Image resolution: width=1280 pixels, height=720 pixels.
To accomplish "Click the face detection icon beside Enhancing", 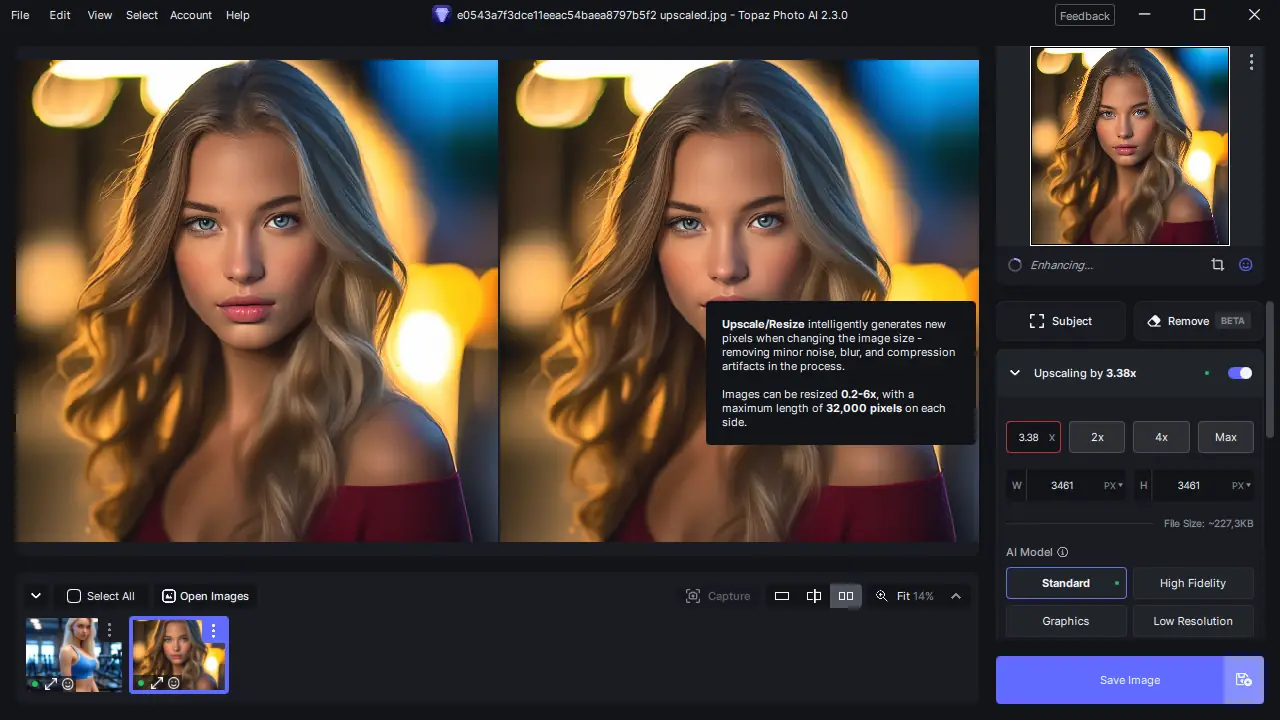I will (x=1245, y=264).
